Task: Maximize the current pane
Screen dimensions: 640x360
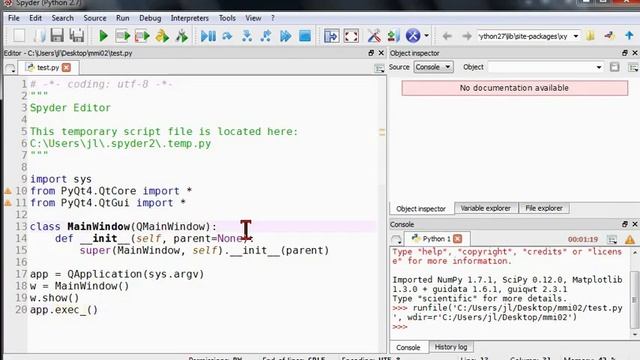Action: point(331,36)
